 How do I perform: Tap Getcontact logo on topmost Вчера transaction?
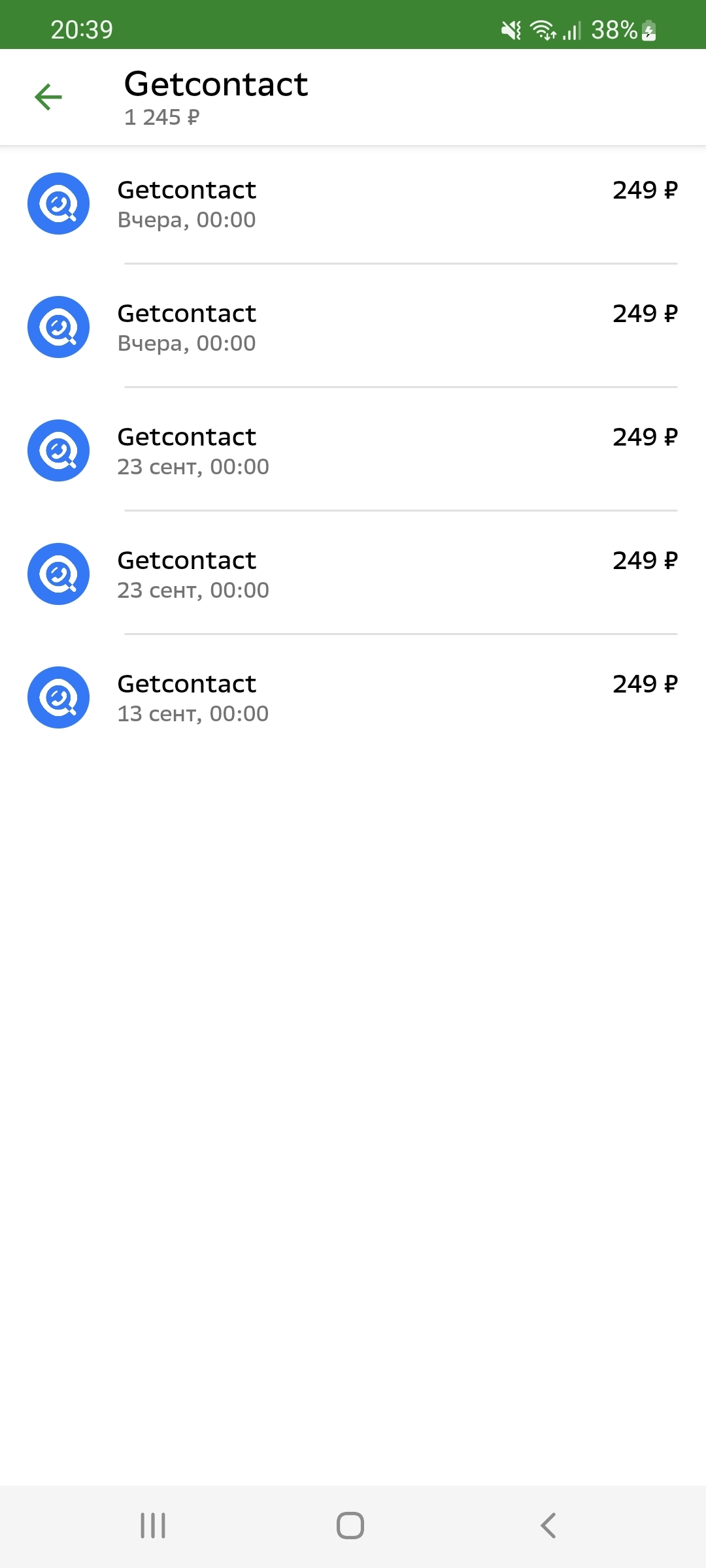[x=58, y=203]
